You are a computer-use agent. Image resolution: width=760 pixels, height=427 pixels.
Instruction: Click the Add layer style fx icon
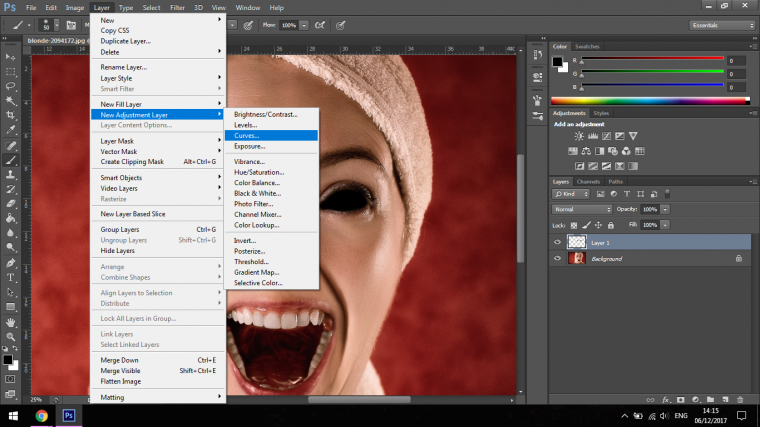[665, 399]
